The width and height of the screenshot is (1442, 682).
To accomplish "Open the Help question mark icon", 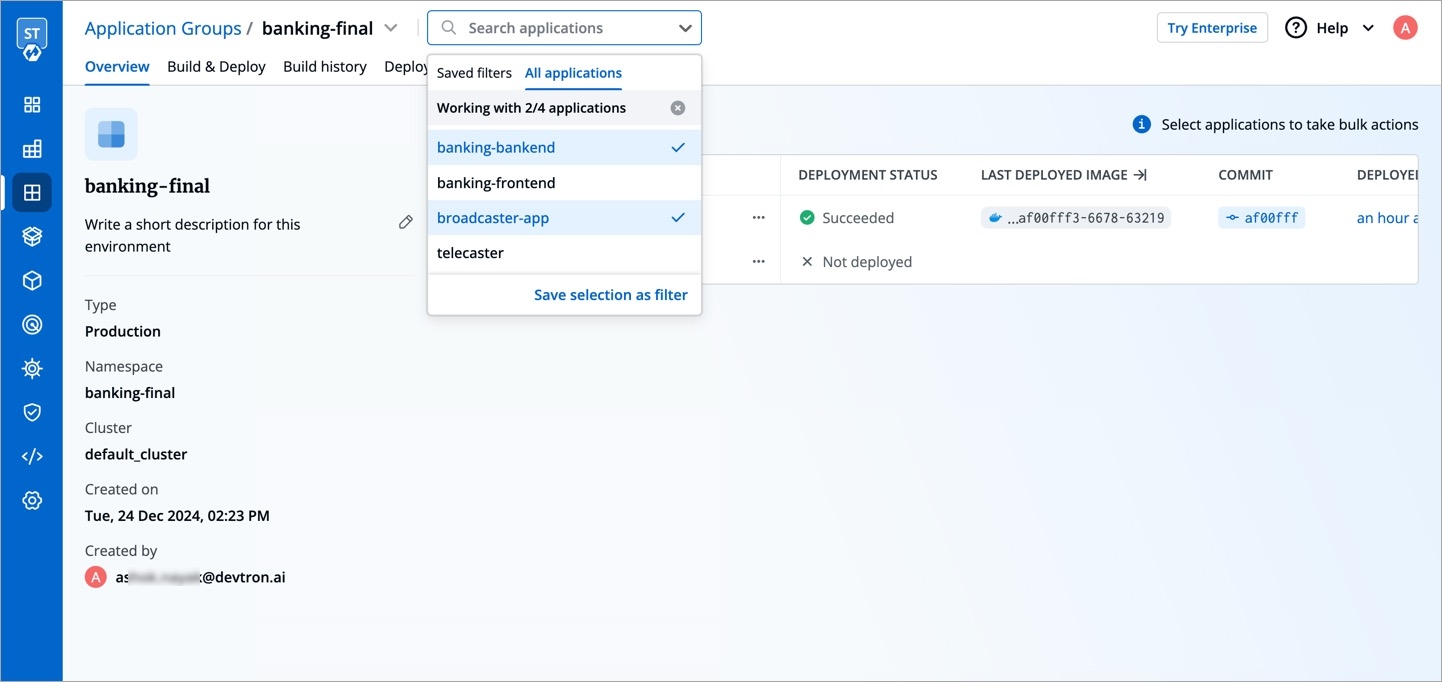I will click(x=1296, y=28).
